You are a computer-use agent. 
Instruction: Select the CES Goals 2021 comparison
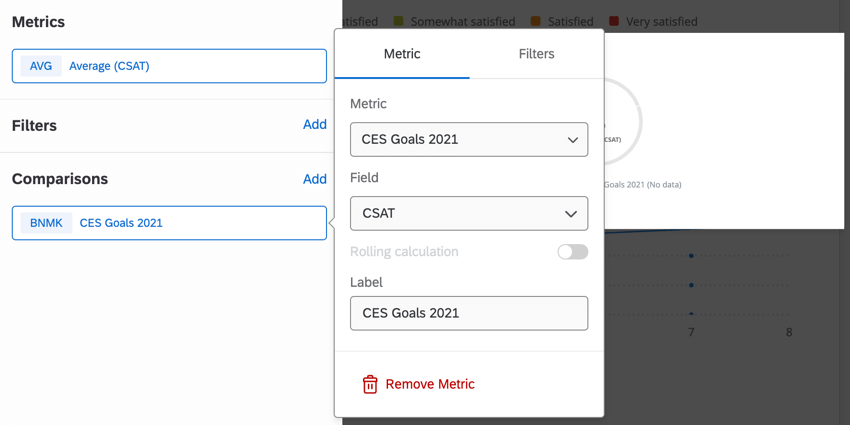[121, 223]
